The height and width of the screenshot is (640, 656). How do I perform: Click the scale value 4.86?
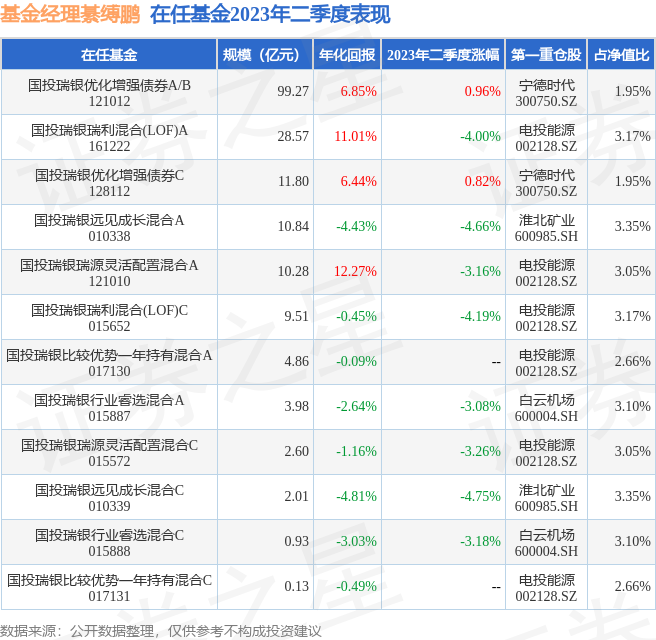[296, 361]
